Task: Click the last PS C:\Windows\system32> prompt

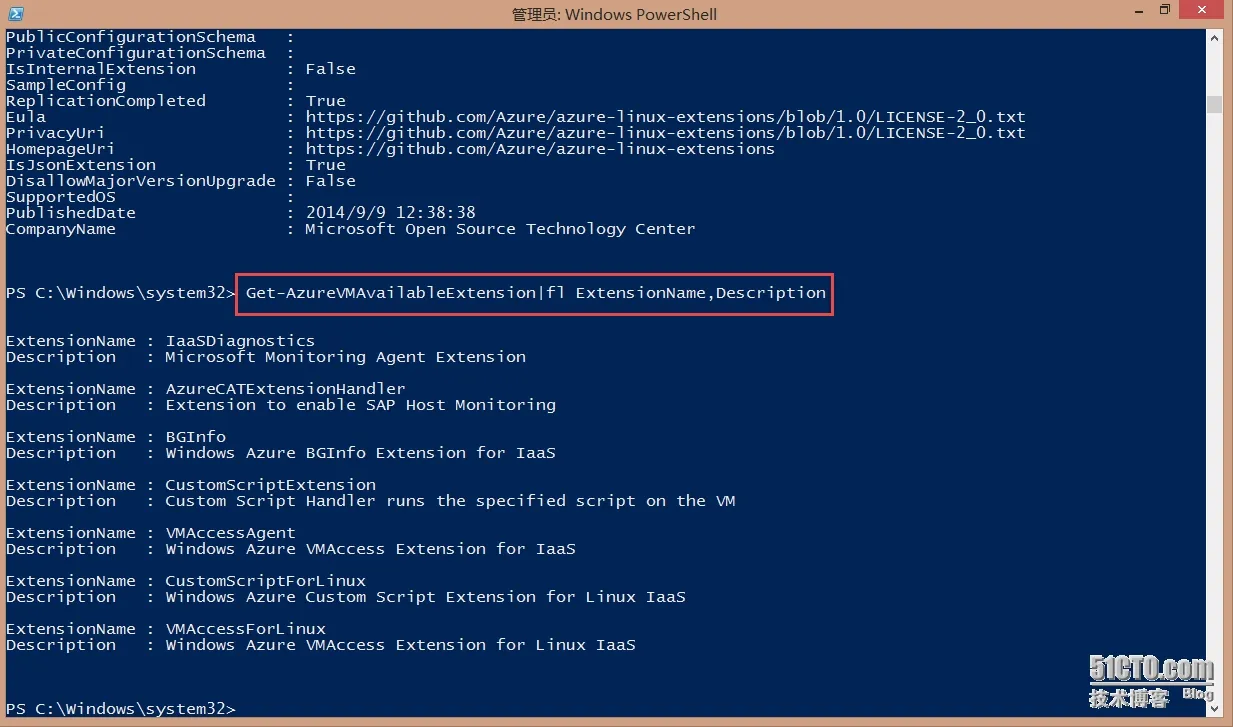Action: coord(120,709)
